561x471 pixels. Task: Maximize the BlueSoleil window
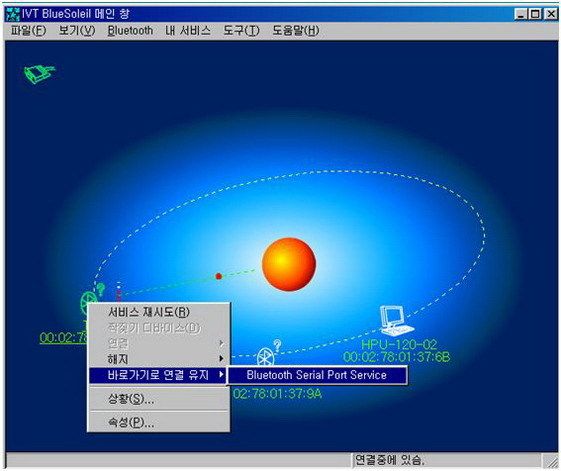pyautogui.click(x=535, y=14)
